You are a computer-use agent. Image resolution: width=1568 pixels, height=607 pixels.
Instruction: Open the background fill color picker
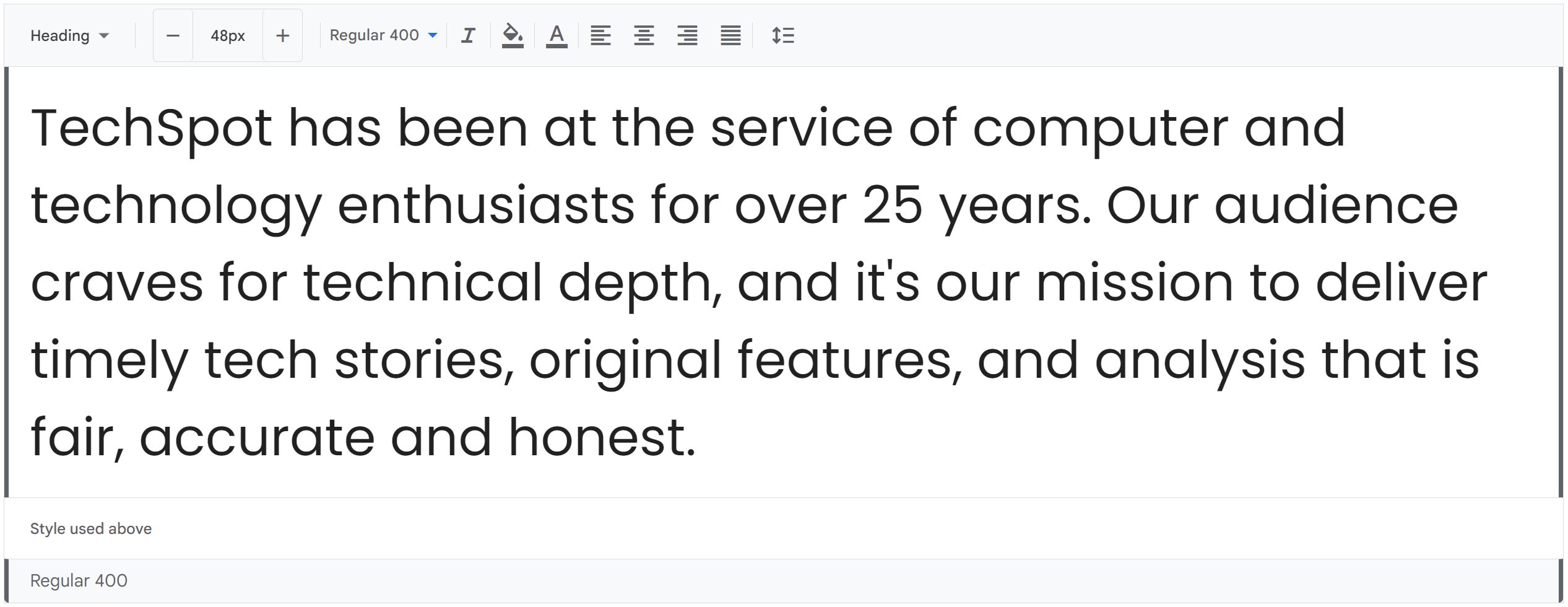click(x=512, y=36)
